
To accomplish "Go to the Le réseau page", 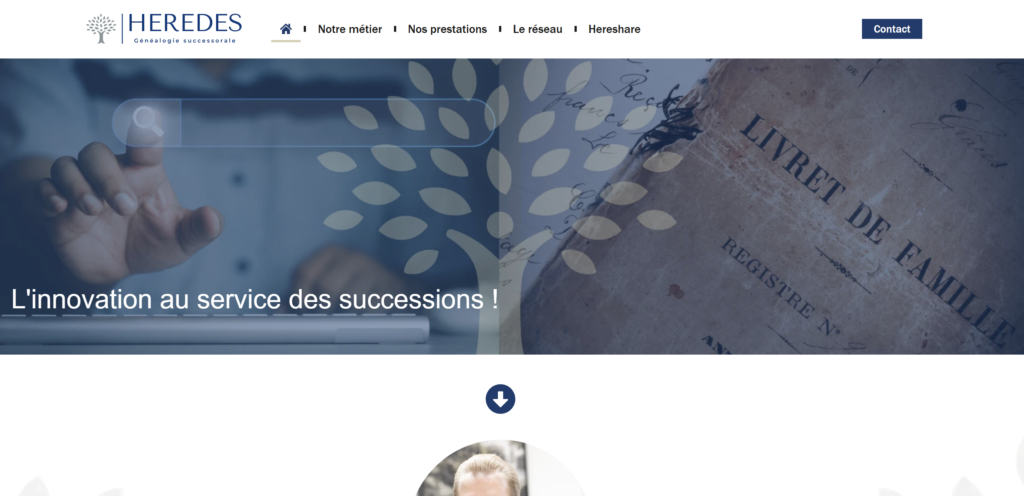I will coord(537,29).
